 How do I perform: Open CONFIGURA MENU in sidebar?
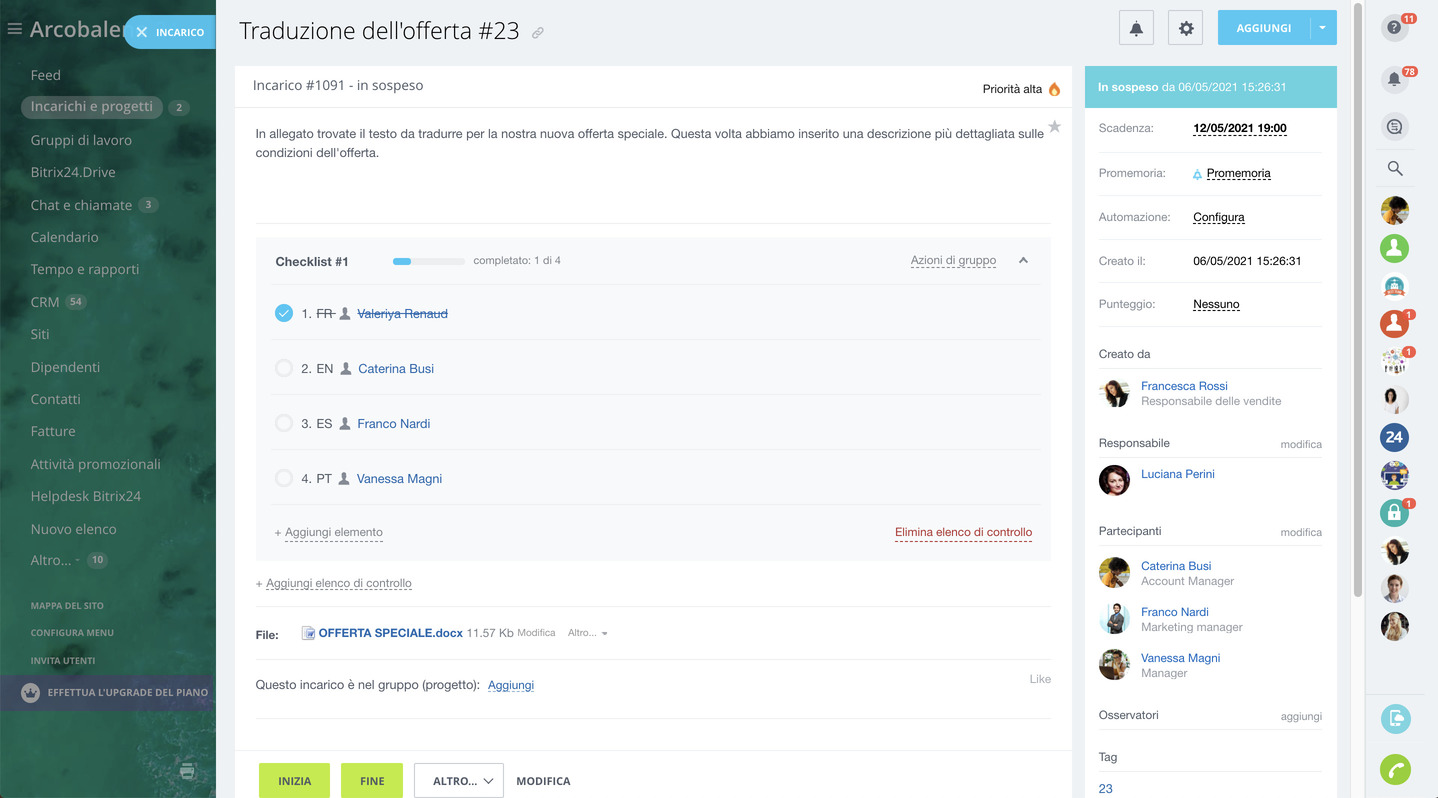click(72, 633)
